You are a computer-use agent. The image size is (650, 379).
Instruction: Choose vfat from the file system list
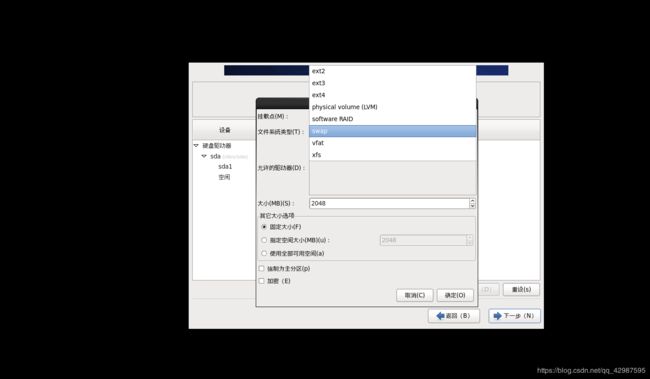(x=392, y=143)
